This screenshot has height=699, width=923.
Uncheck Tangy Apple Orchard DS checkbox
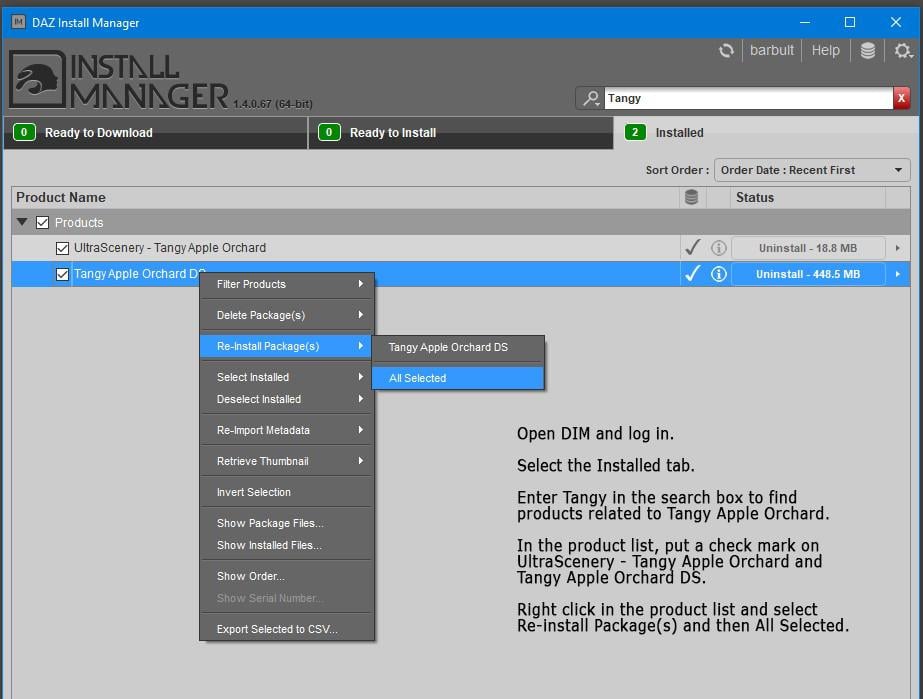point(62,274)
